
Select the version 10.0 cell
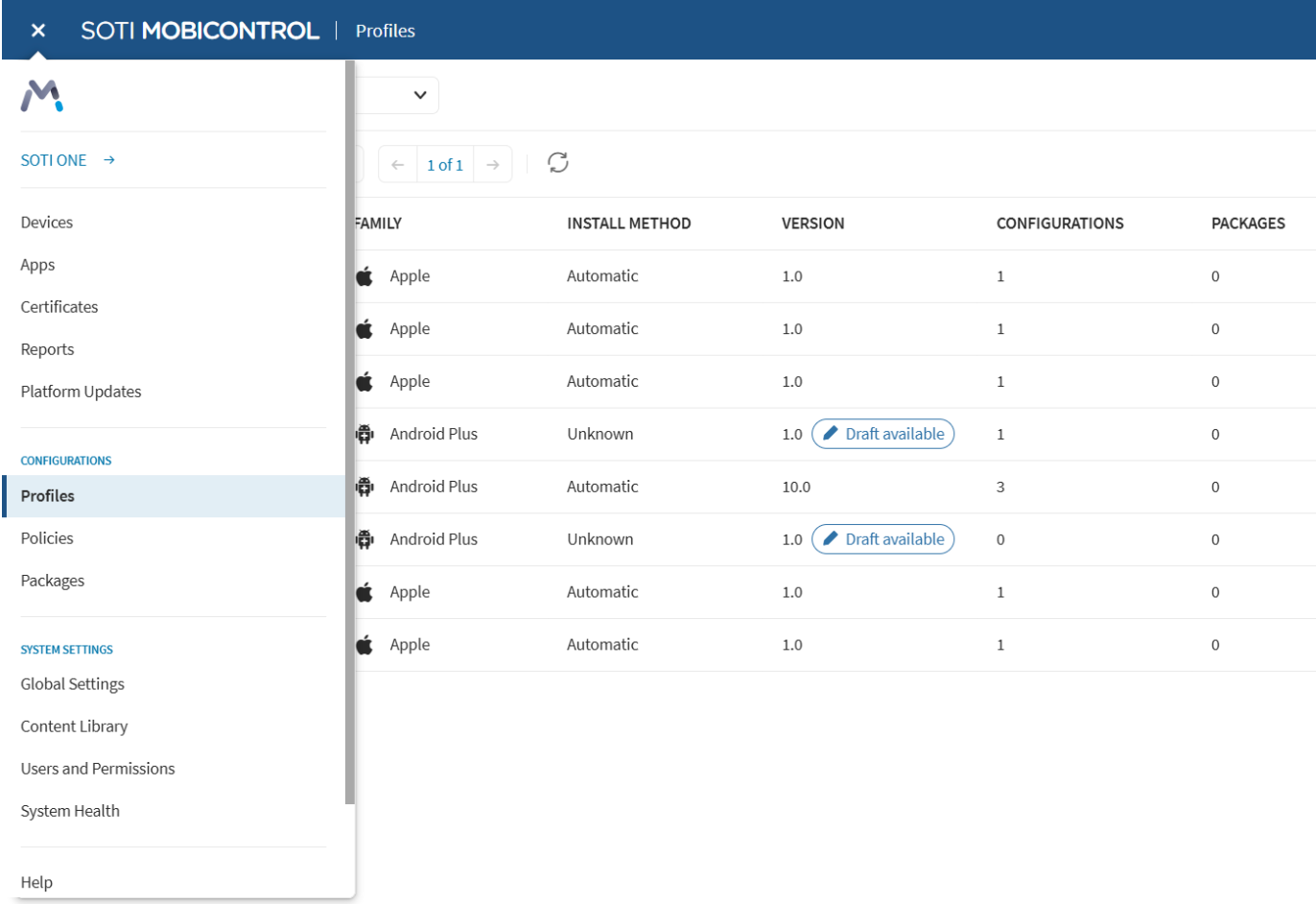(796, 487)
